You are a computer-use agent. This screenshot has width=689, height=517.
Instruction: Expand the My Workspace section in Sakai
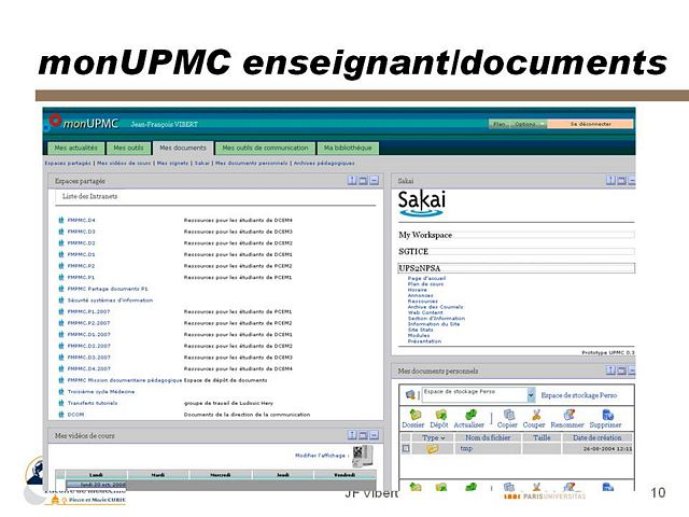coord(516,235)
